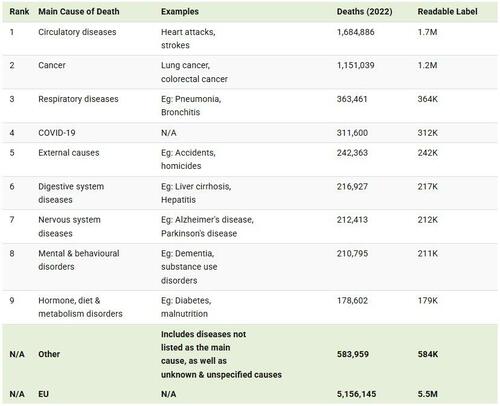
Task: Select the EU total 5,156,145 value
Action: point(356,394)
